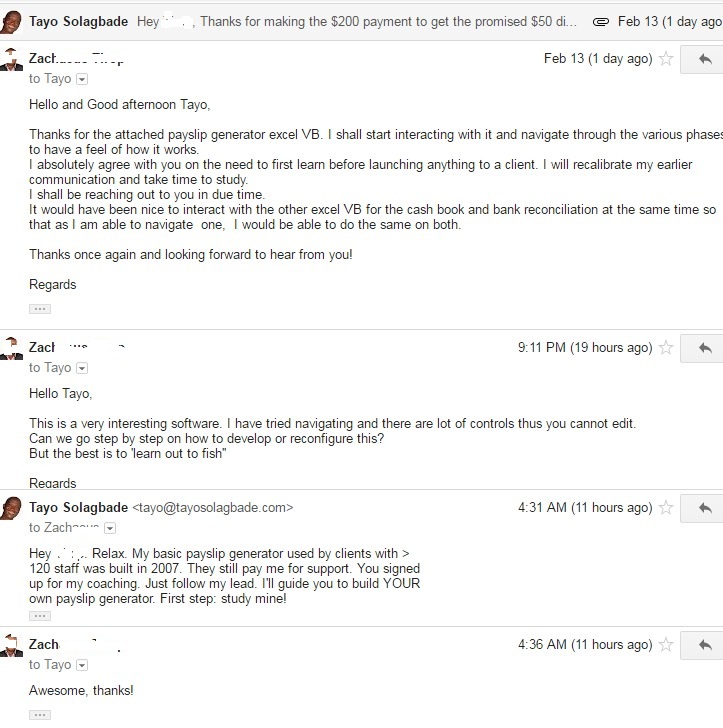The image size is (723, 728).
Task: Star the 4:31 AM message from Tayo
Action: click(666, 507)
